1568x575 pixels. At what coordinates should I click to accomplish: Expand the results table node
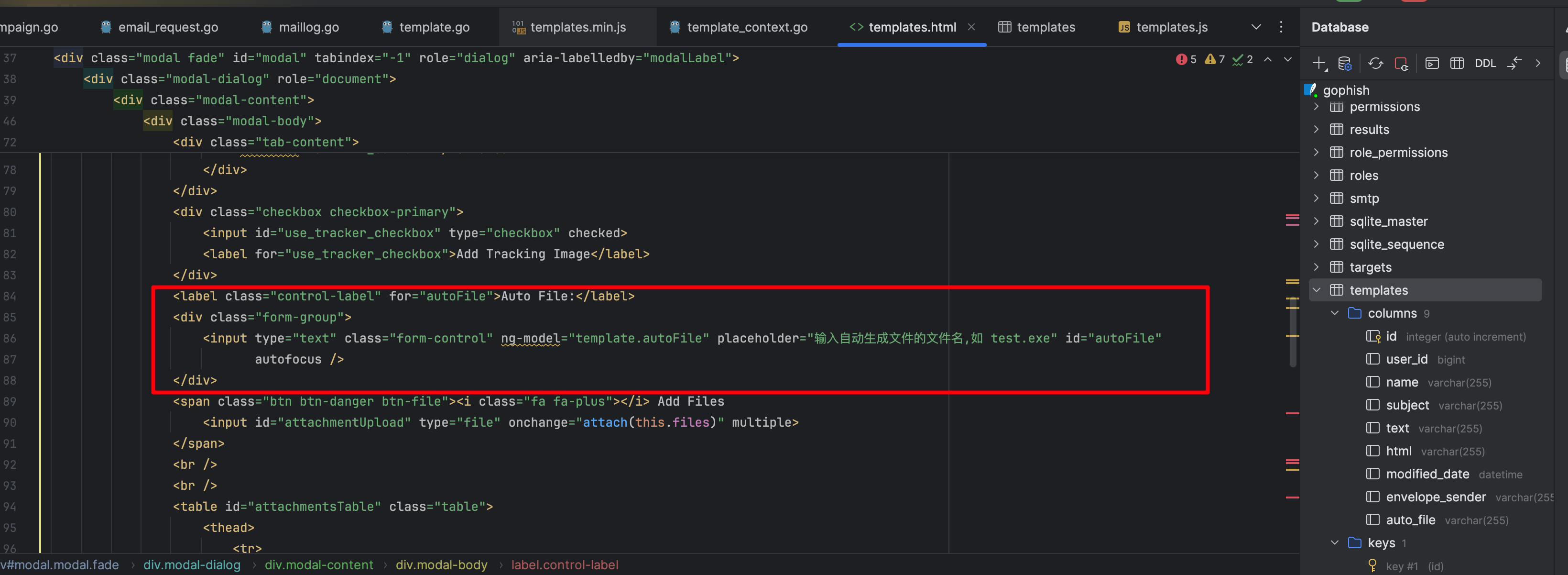[x=1316, y=129]
